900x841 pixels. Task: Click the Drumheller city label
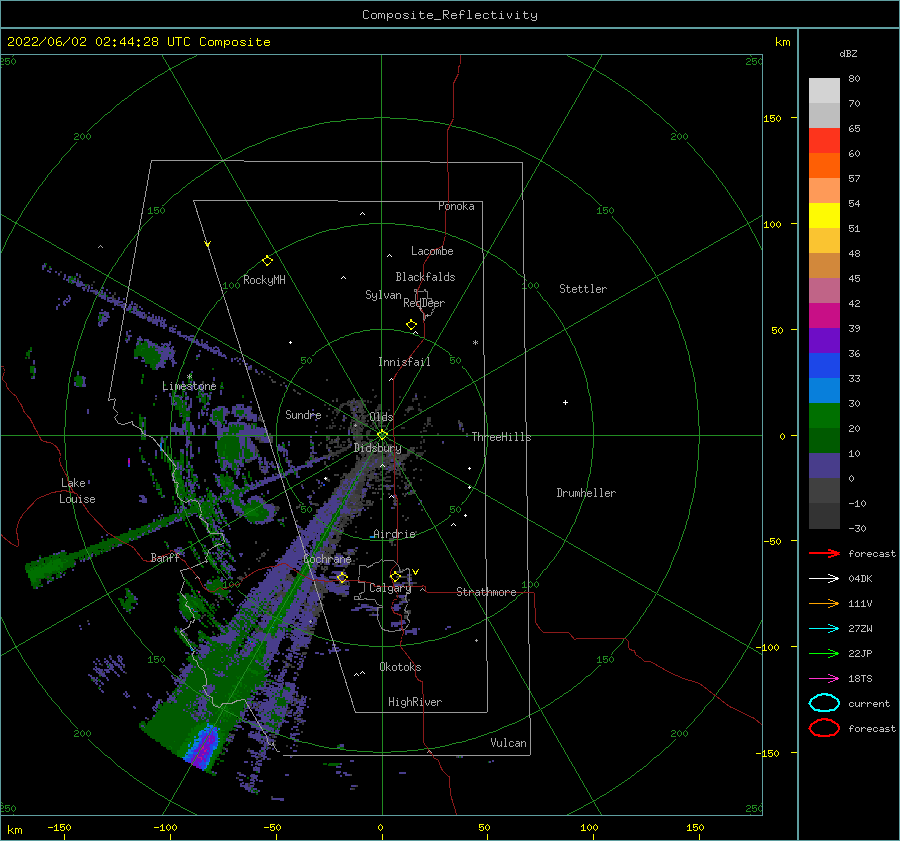pos(586,493)
